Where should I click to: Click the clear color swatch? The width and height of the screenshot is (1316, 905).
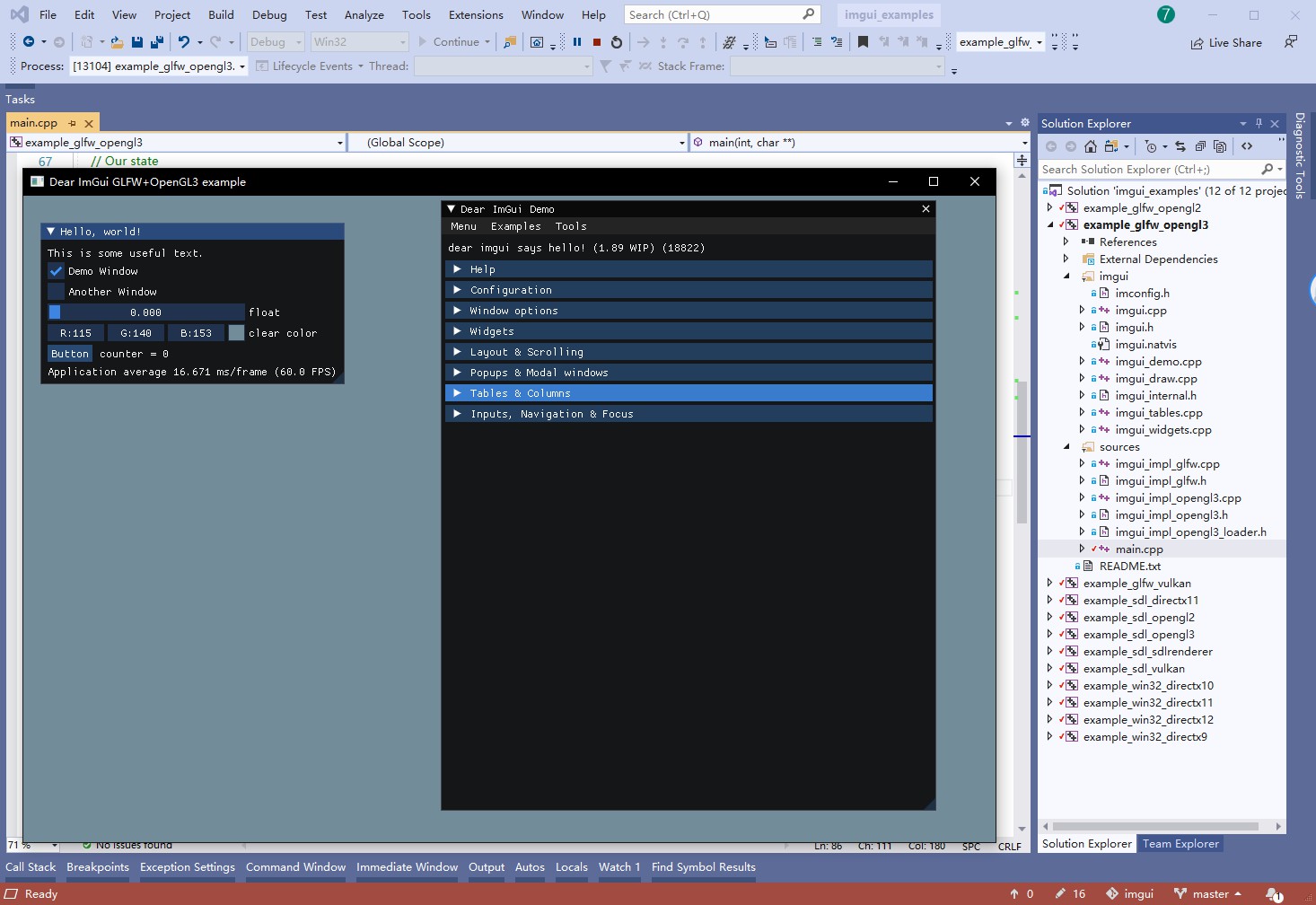[236, 333]
